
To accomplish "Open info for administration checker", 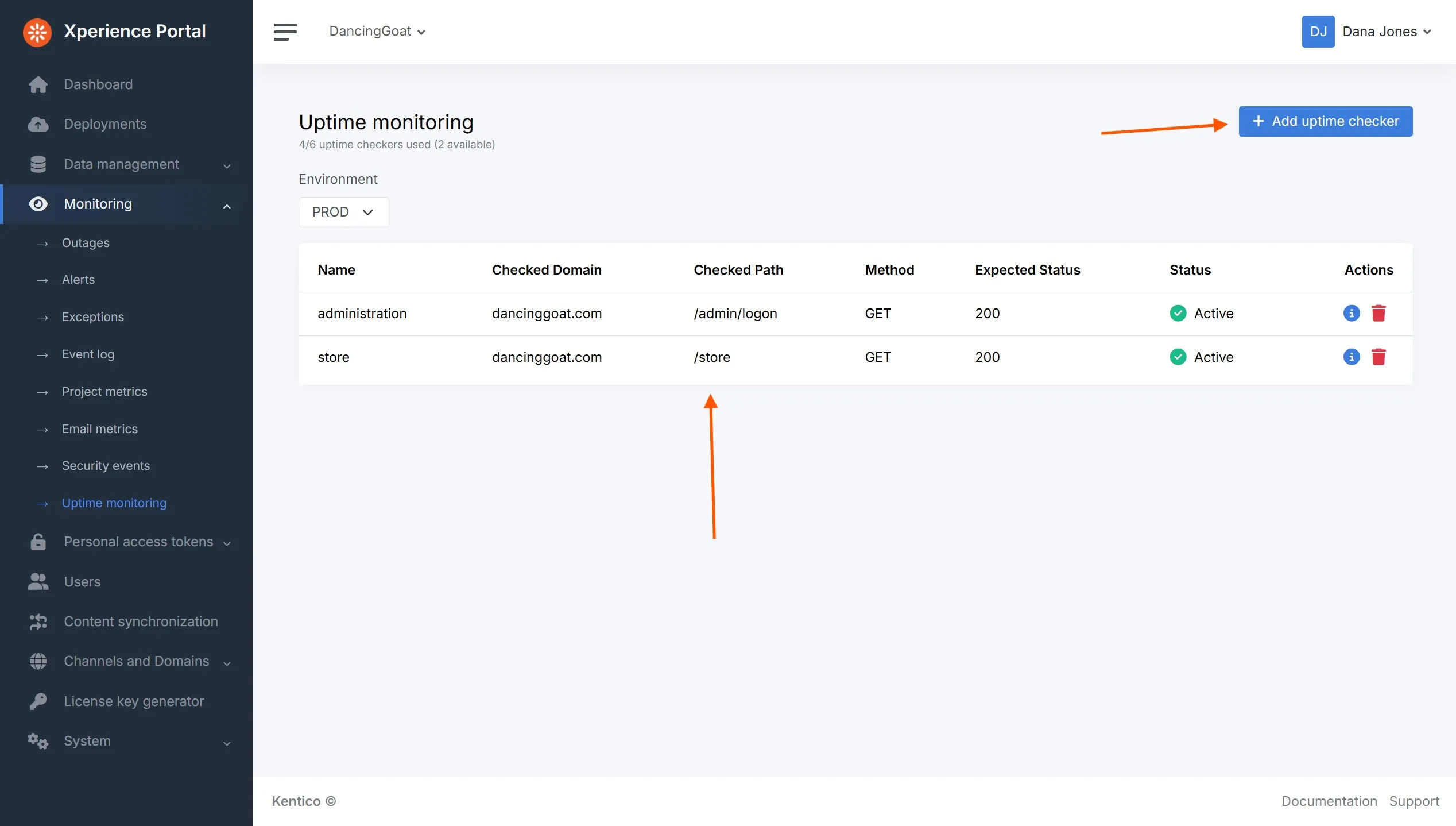I will [x=1351, y=313].
